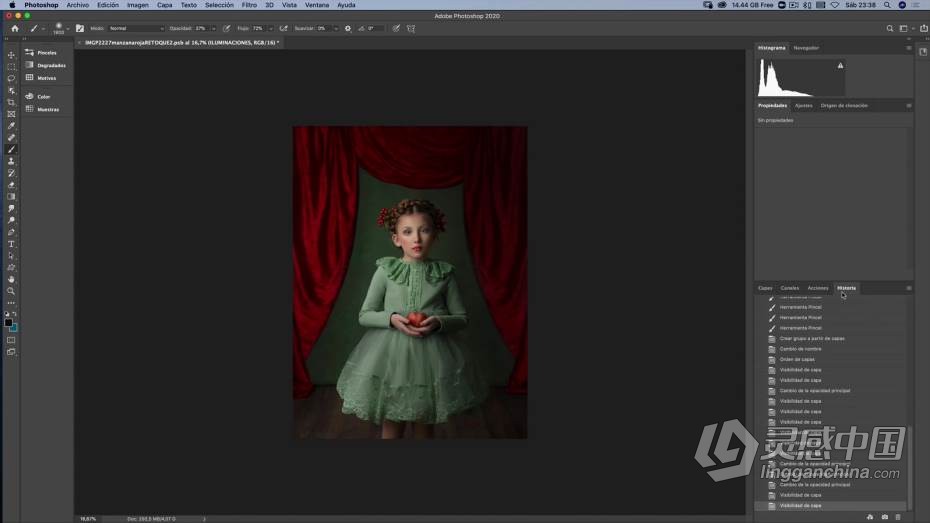The width and height of the screenshot is (930, 523).
Task: Open the blend Mode Normal dropdown
Action: coord(136,28)
